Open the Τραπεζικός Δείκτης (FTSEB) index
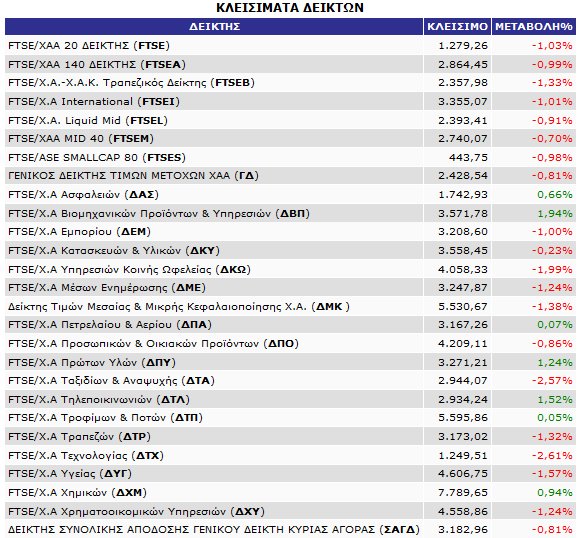The height and width of the screenshot is (538, 581). (x=132, y=83)
